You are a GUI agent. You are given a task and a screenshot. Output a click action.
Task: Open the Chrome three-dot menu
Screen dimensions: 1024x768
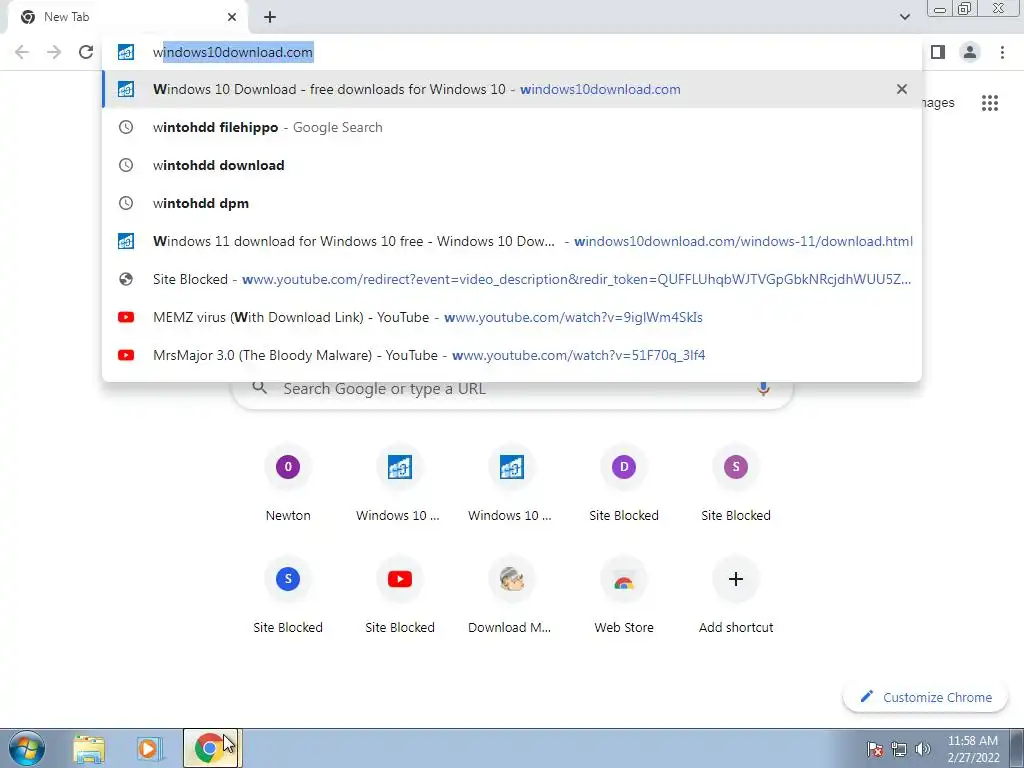(1002, 52)
